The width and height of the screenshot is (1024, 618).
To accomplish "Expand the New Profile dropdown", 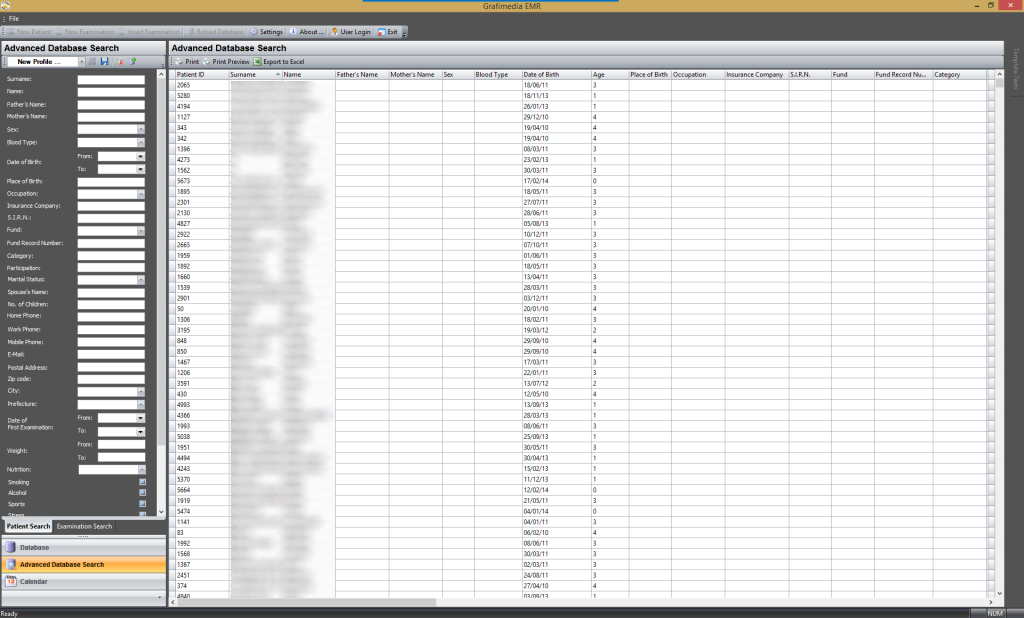I will [81, 62].
